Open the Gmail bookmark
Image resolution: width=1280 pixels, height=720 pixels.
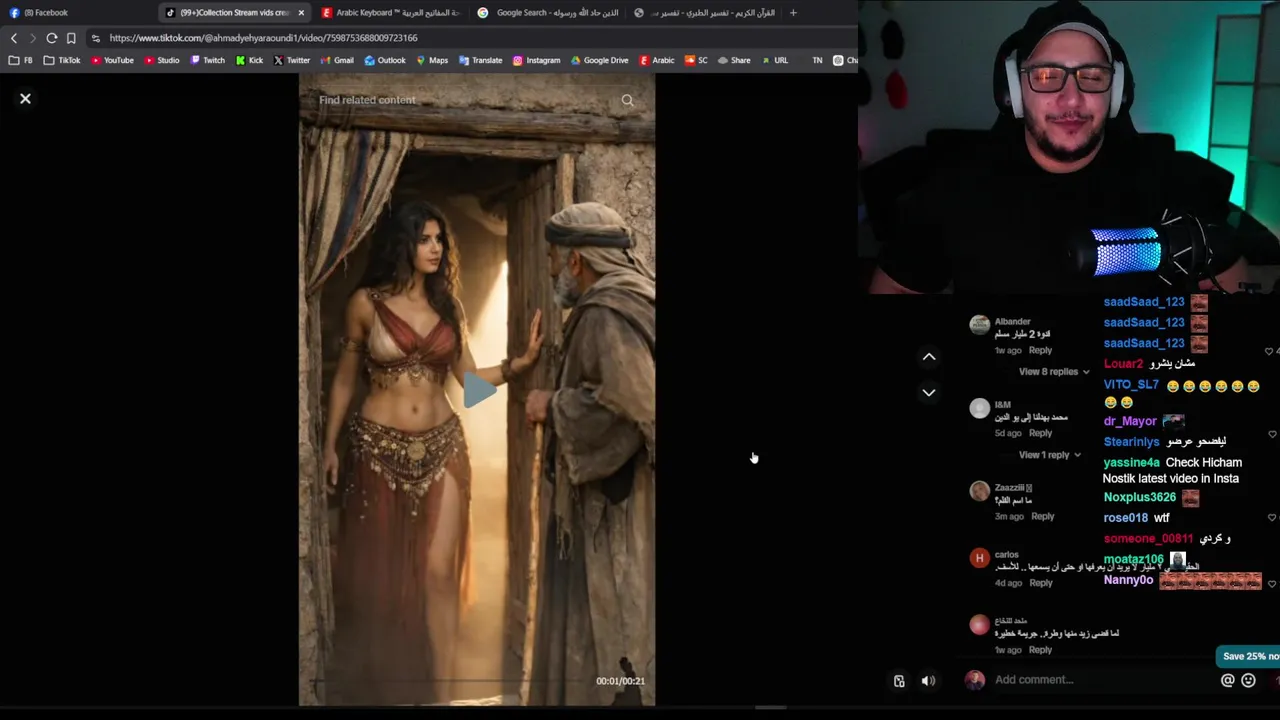(x=337, y=60)
